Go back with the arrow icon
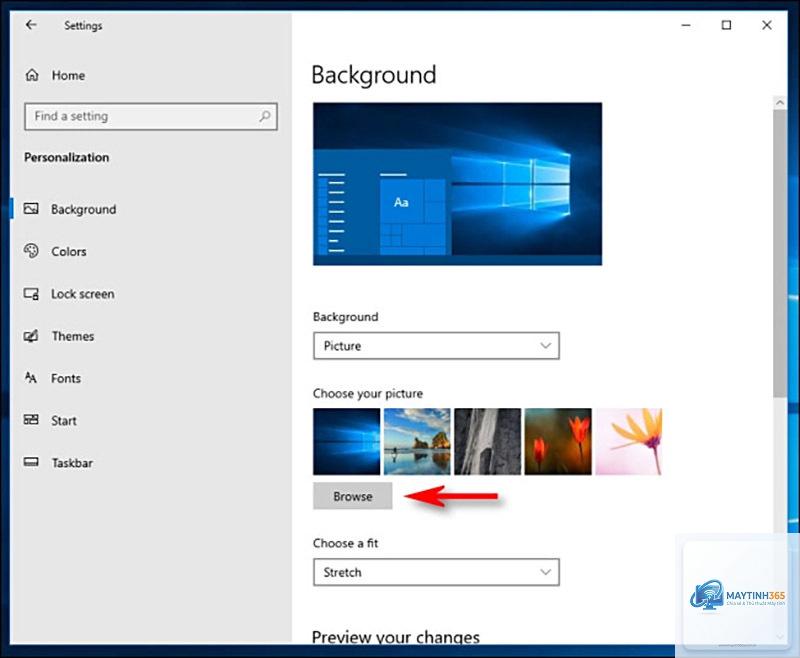The image size is (800, 658). 31,24
